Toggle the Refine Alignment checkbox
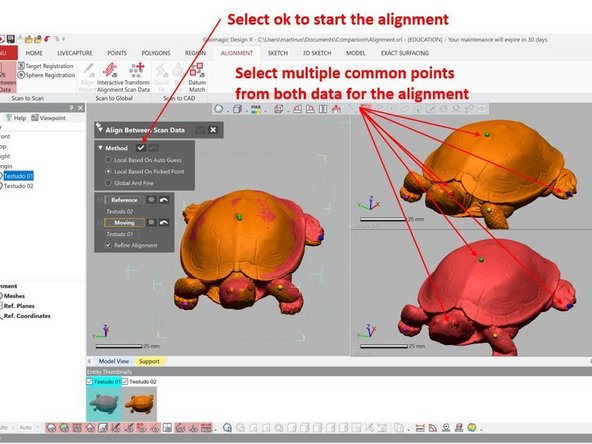Screen dimensions: 592x444 pos(108,245)
